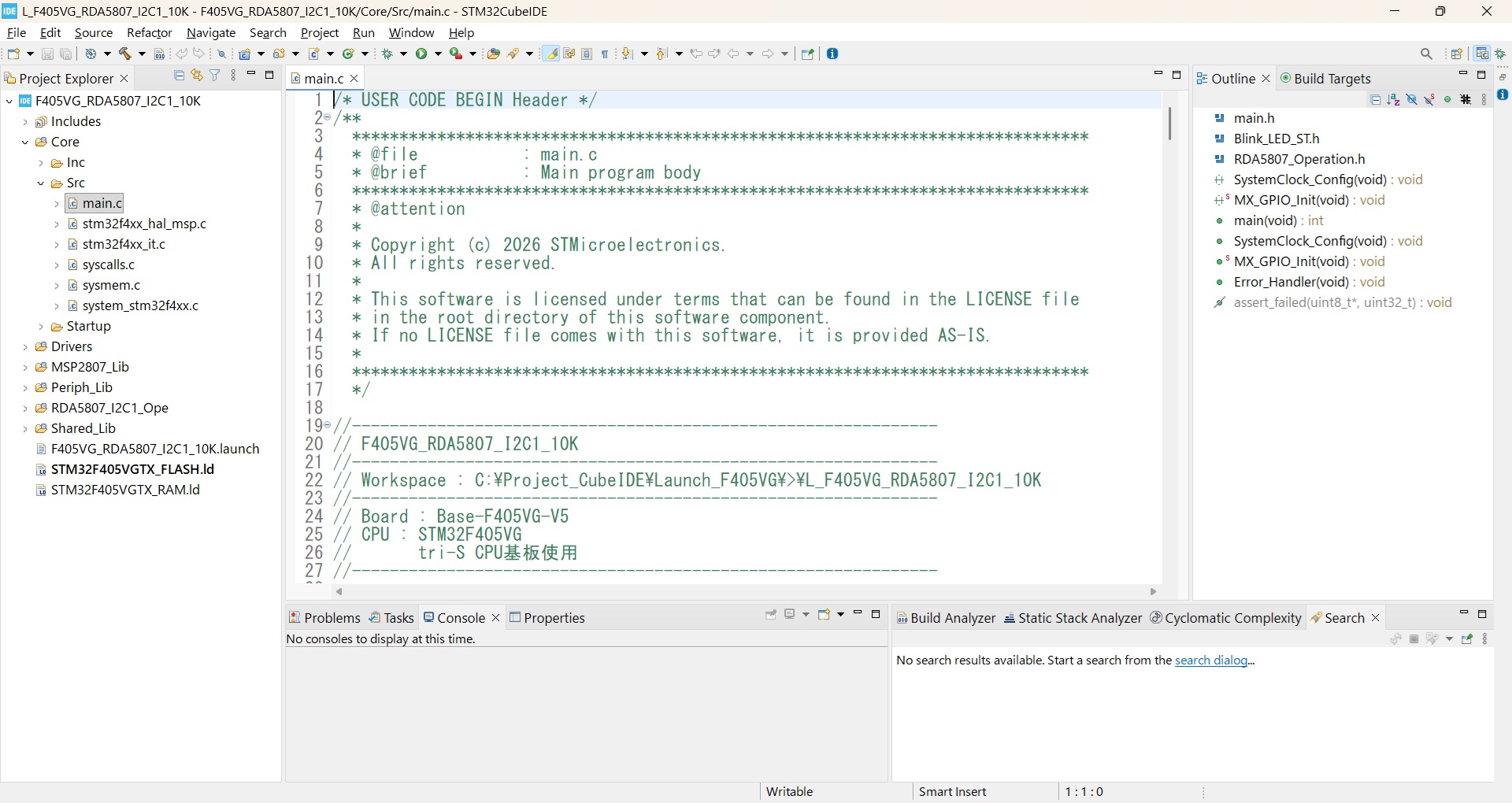Open the Project Explorer filter icon
This screenshot has width=1512, height=803.
click(214, 76)
